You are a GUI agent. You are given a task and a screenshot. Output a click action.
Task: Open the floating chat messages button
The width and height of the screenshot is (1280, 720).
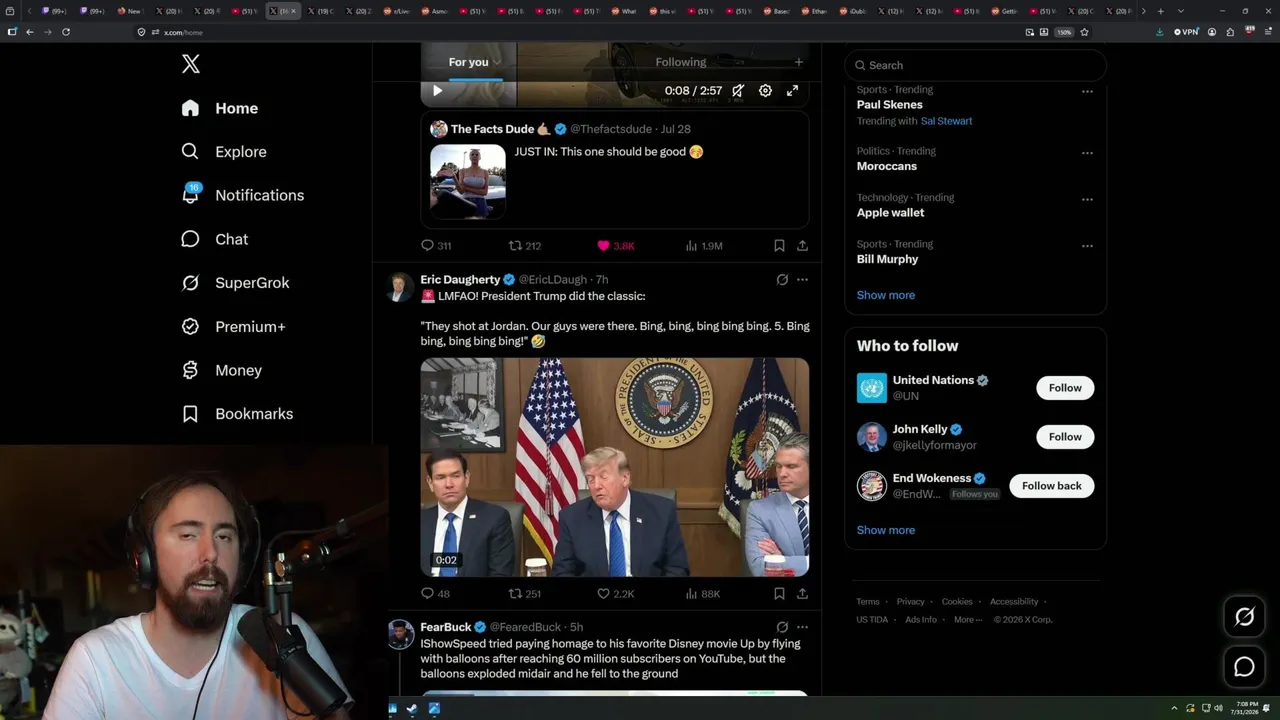pyautogui.click(x=1244, y=666)
